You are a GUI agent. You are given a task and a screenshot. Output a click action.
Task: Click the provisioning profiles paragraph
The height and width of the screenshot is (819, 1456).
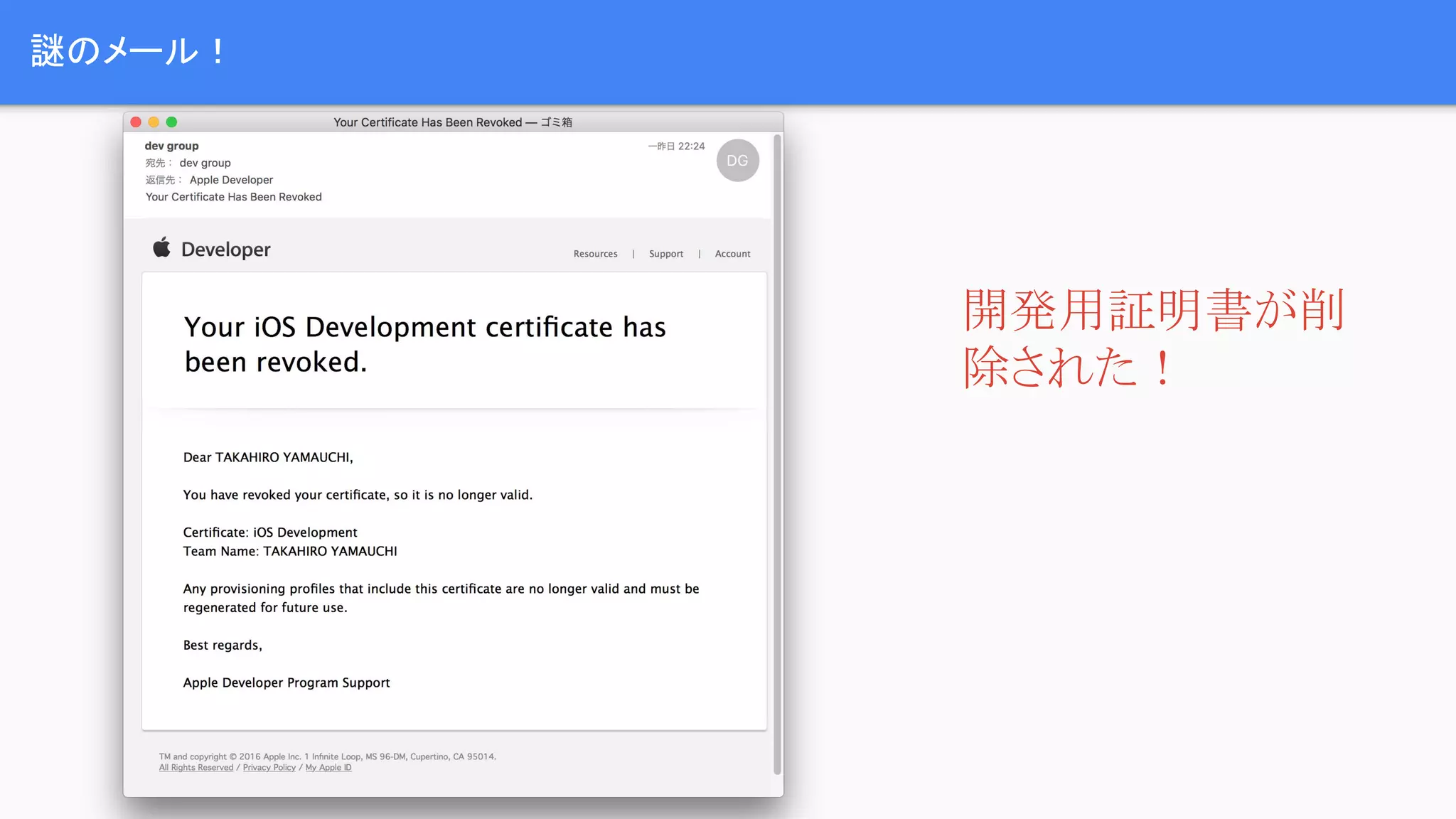point(441,598)
